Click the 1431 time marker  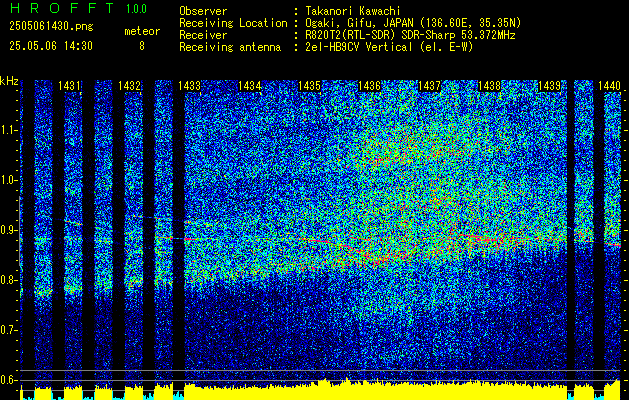(x=69, y=85)
